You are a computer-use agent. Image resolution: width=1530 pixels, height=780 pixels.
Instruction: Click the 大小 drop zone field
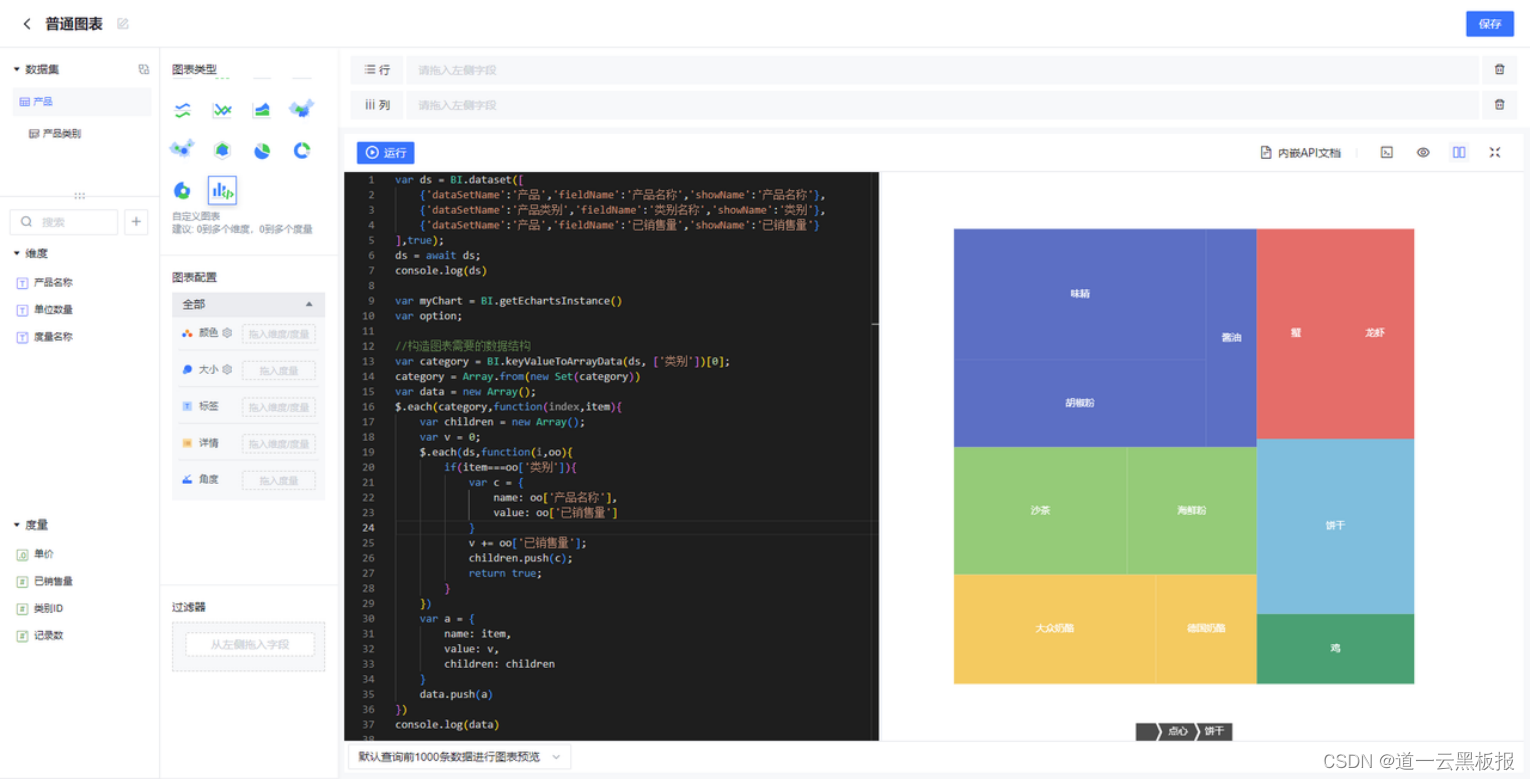[279, 370]
